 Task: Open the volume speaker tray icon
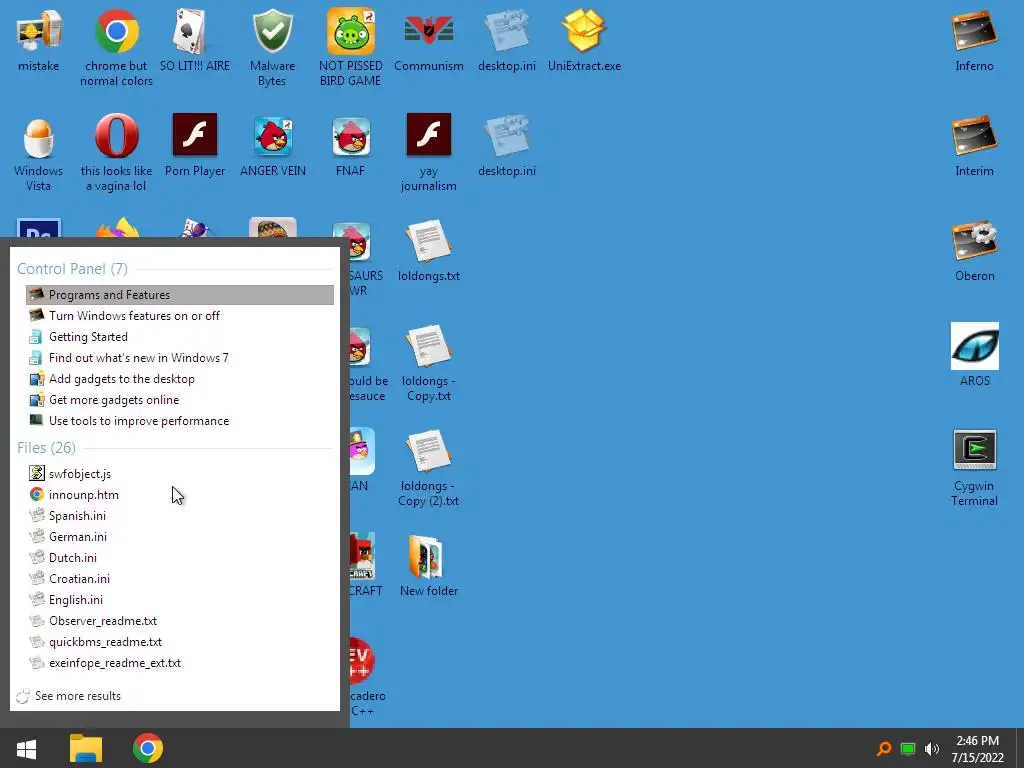click(932, 748)
